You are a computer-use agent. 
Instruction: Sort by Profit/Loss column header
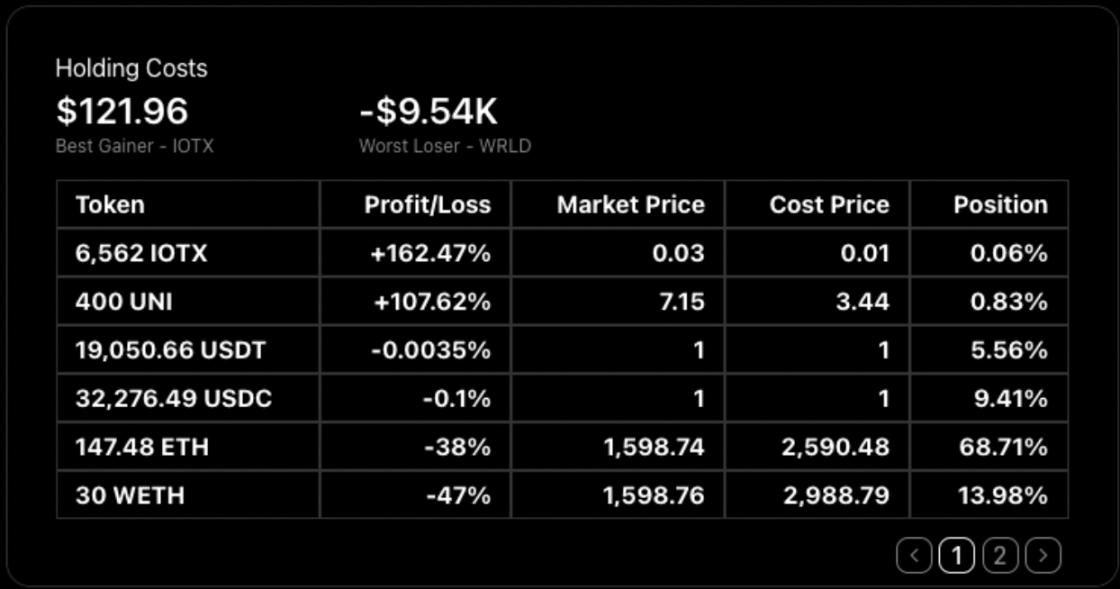427,205
